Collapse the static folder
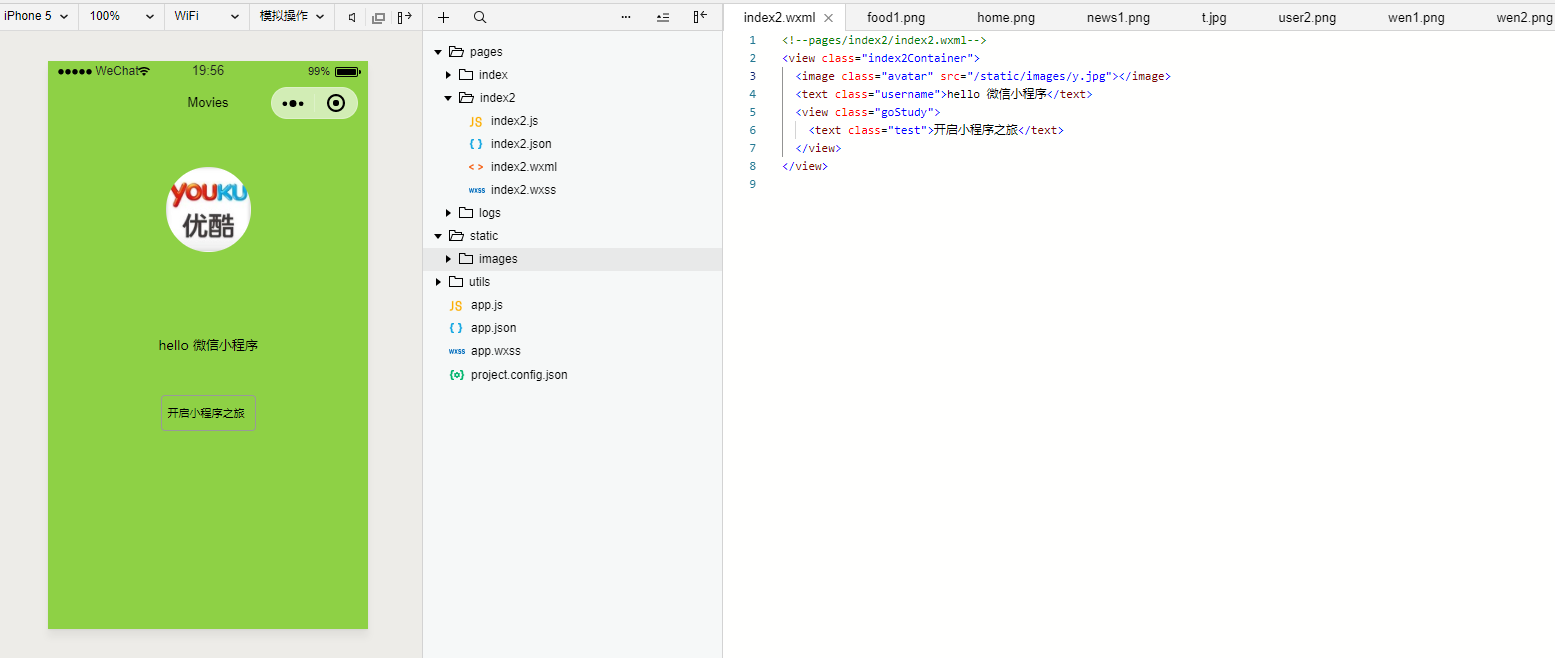The width and height of the screenshot is (1555, 658). [438, 236]
